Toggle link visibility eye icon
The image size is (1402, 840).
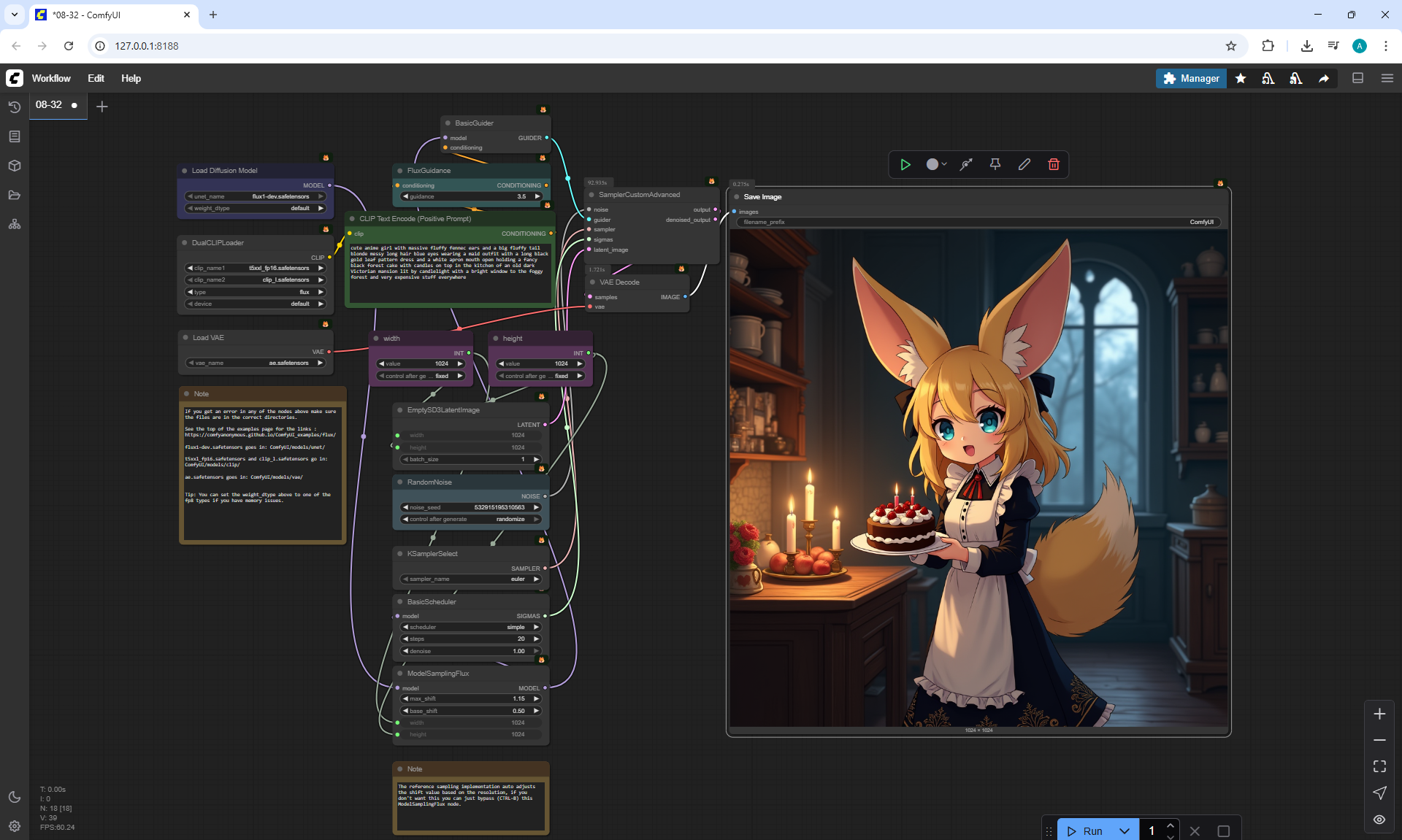pyautogui.click(x=1379, y=820)
